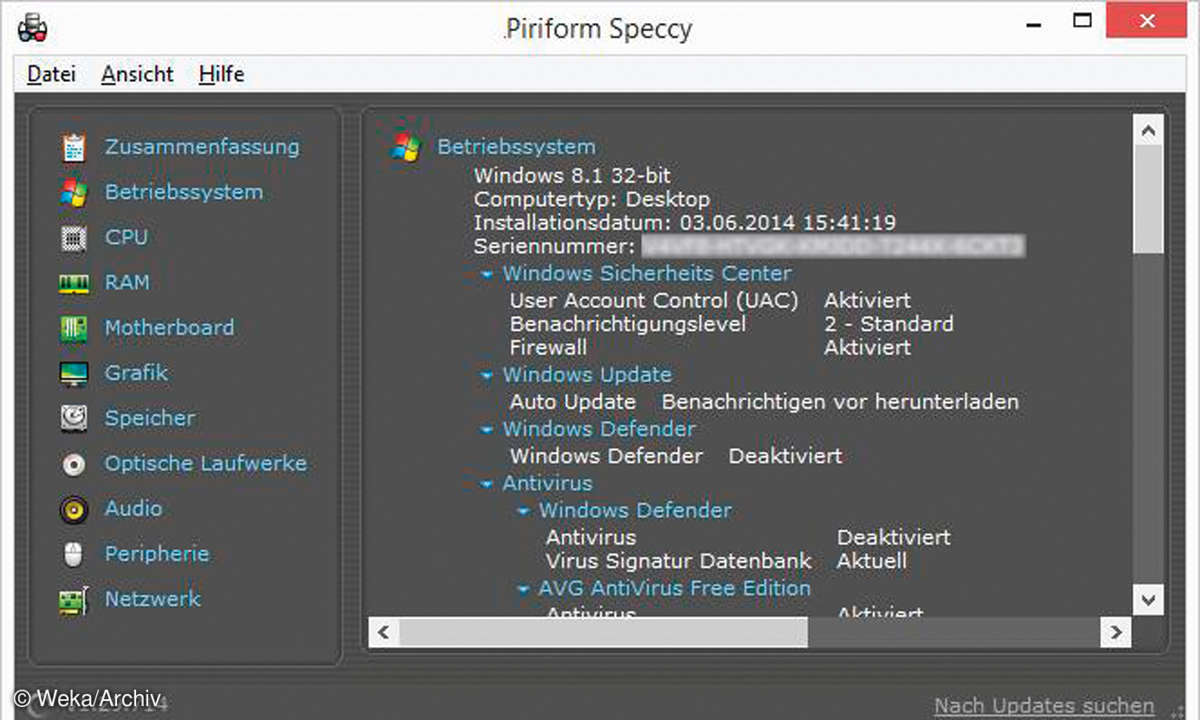Open the Datei menu
The width and height of the screenshot is (1200, 720).
click(51, 74)
